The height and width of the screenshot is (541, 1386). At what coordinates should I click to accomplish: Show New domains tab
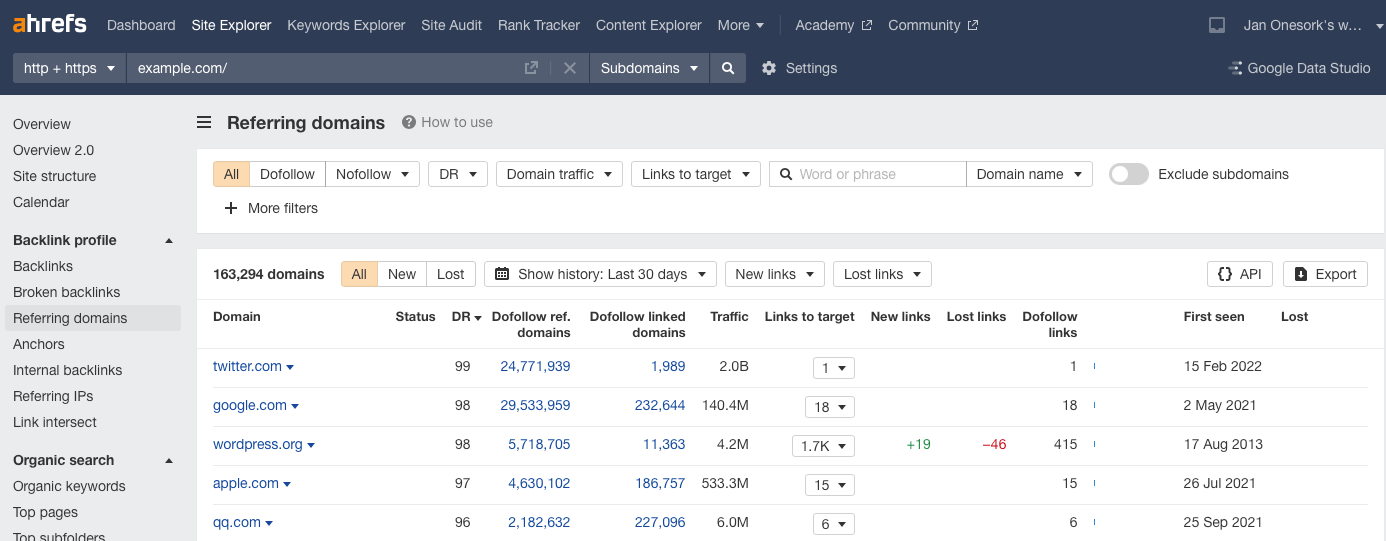pos(402,274)
